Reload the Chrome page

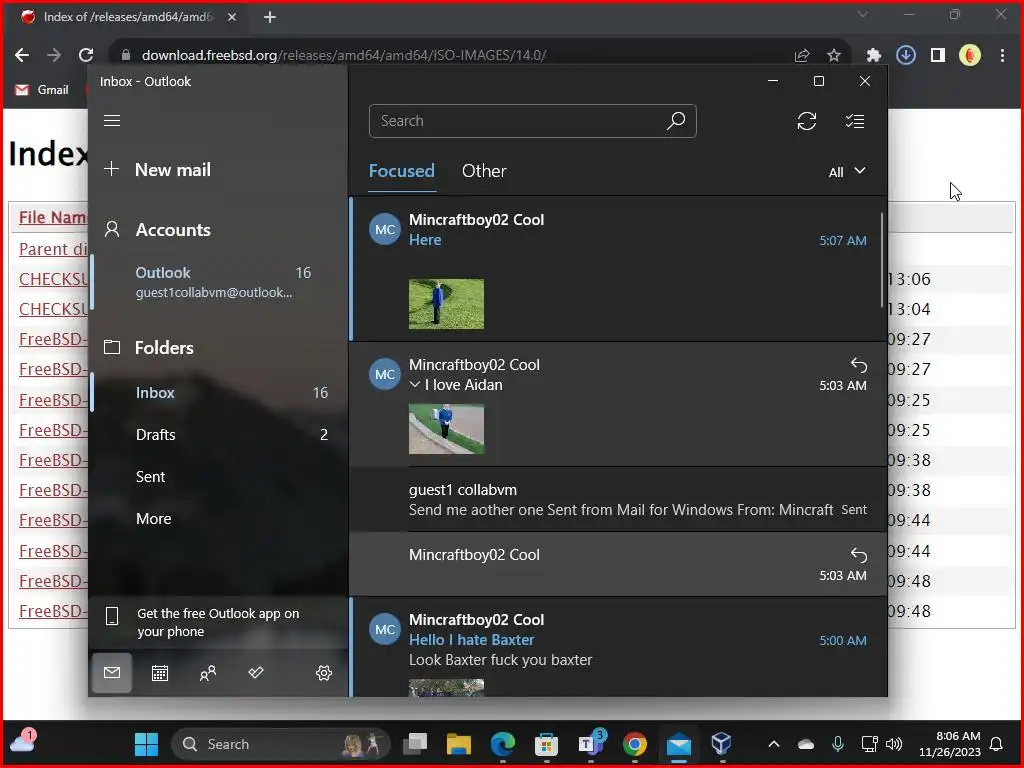click(86, 56)
